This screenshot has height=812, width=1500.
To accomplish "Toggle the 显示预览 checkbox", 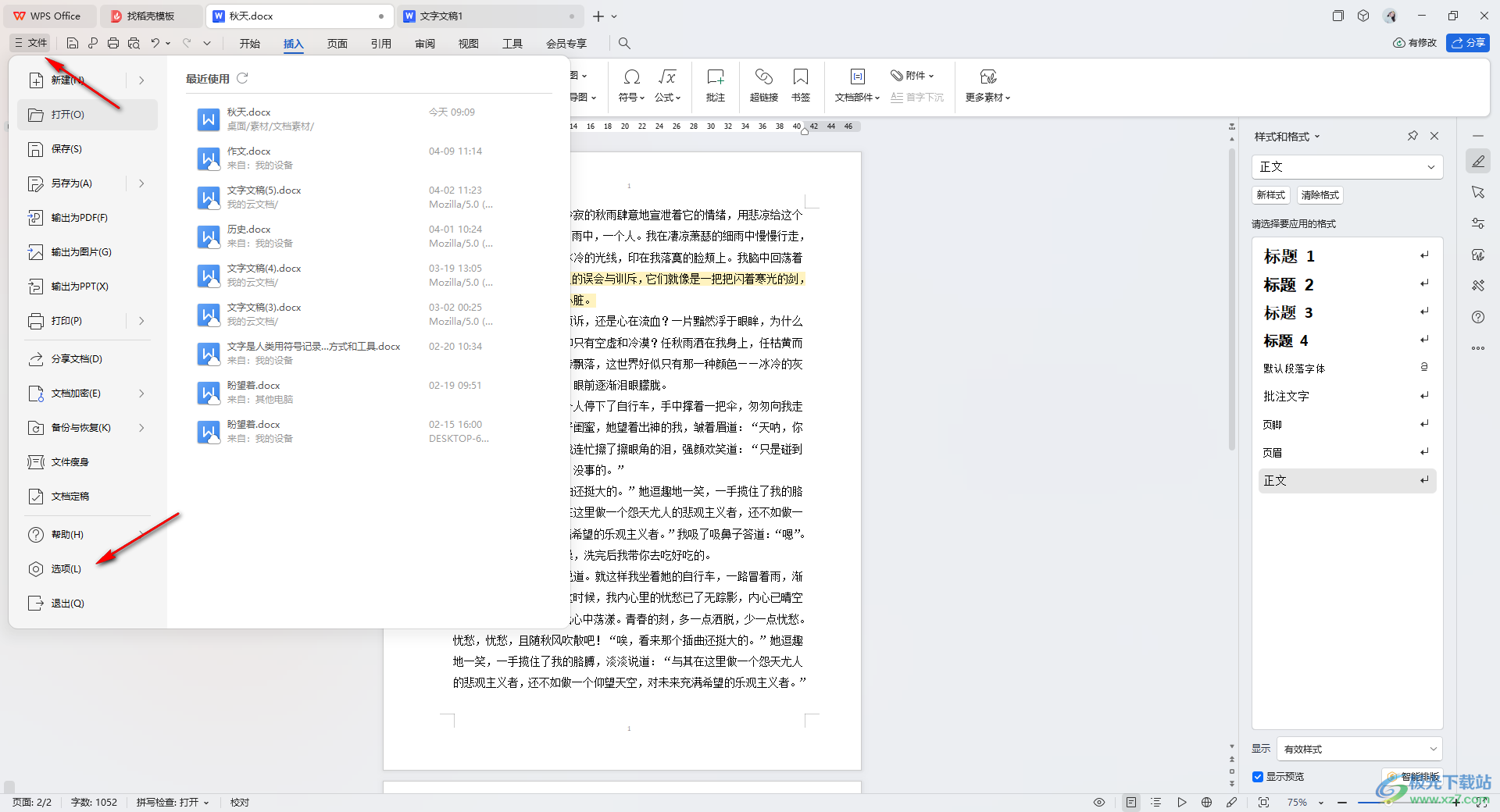I will (1258, 777).
